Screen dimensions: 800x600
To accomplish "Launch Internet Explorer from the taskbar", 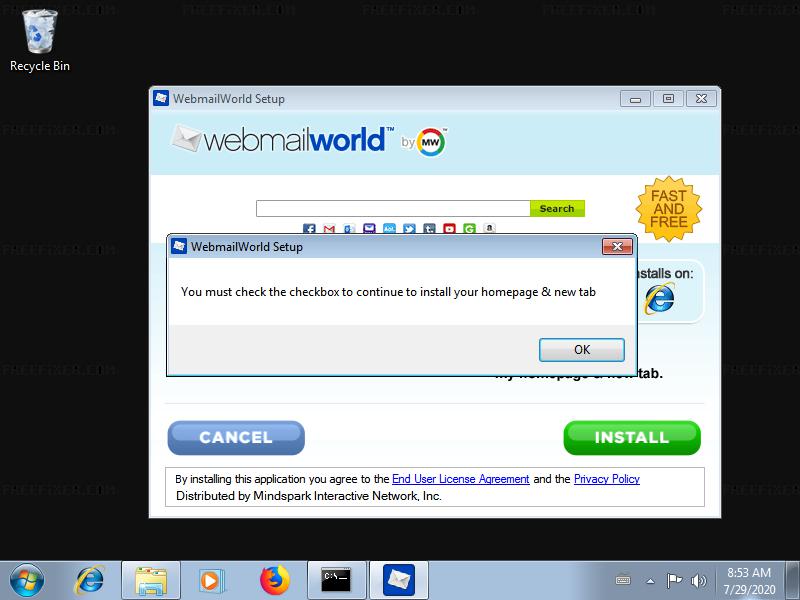I will point(90,580).
